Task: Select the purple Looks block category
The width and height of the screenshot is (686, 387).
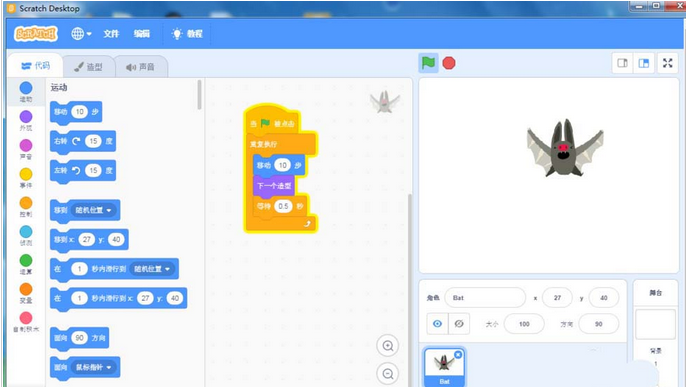Action: pos(26,120)
